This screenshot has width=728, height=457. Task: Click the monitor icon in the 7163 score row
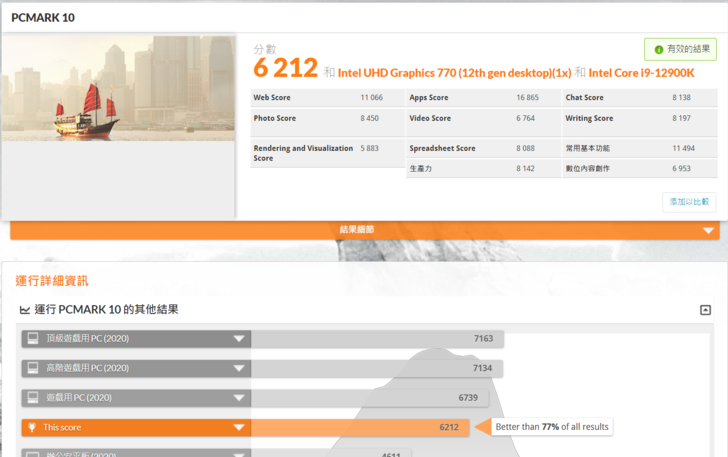[33, 339]
